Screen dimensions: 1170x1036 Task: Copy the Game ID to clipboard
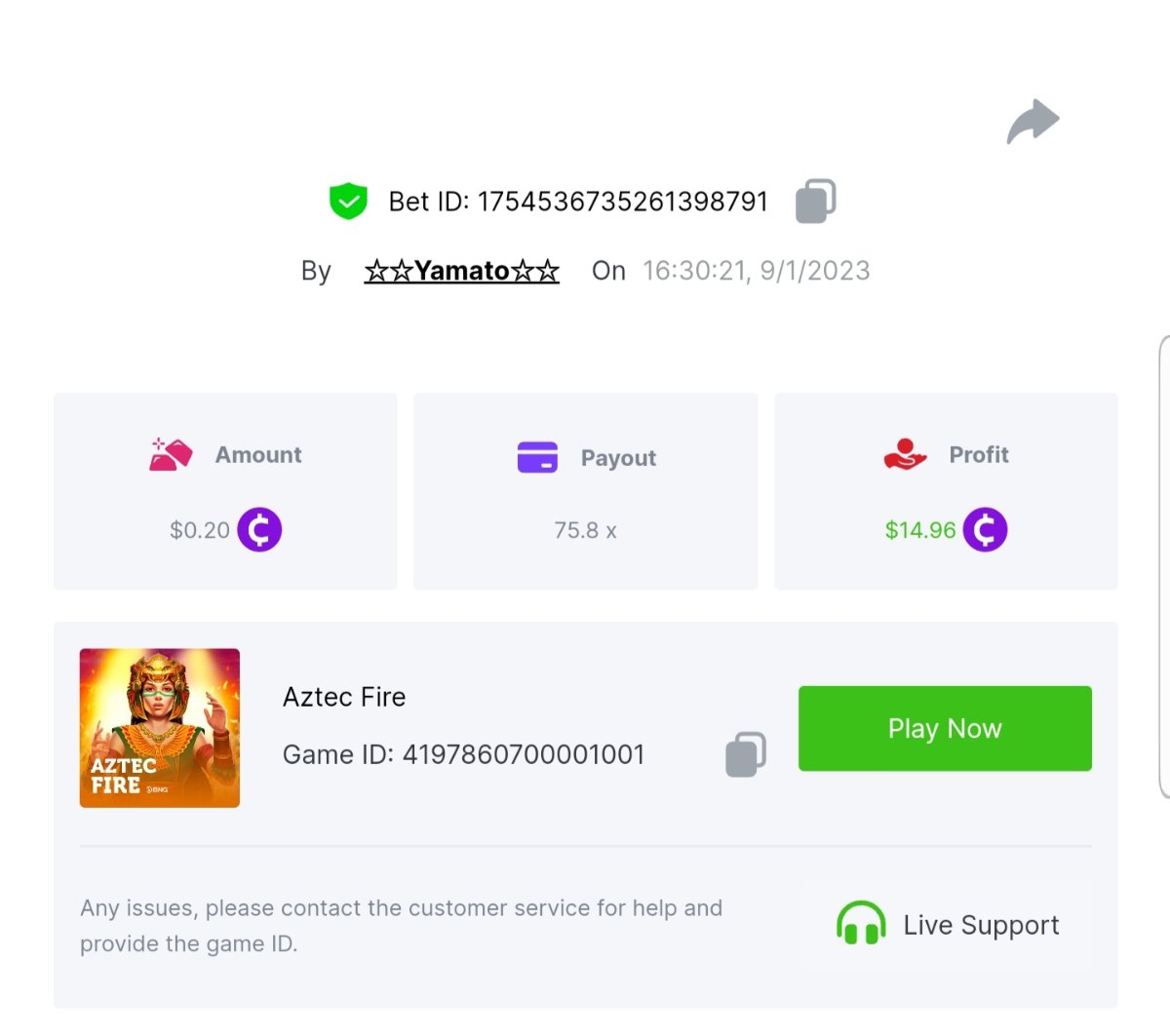pyautogui.click(x=746, y=754)
